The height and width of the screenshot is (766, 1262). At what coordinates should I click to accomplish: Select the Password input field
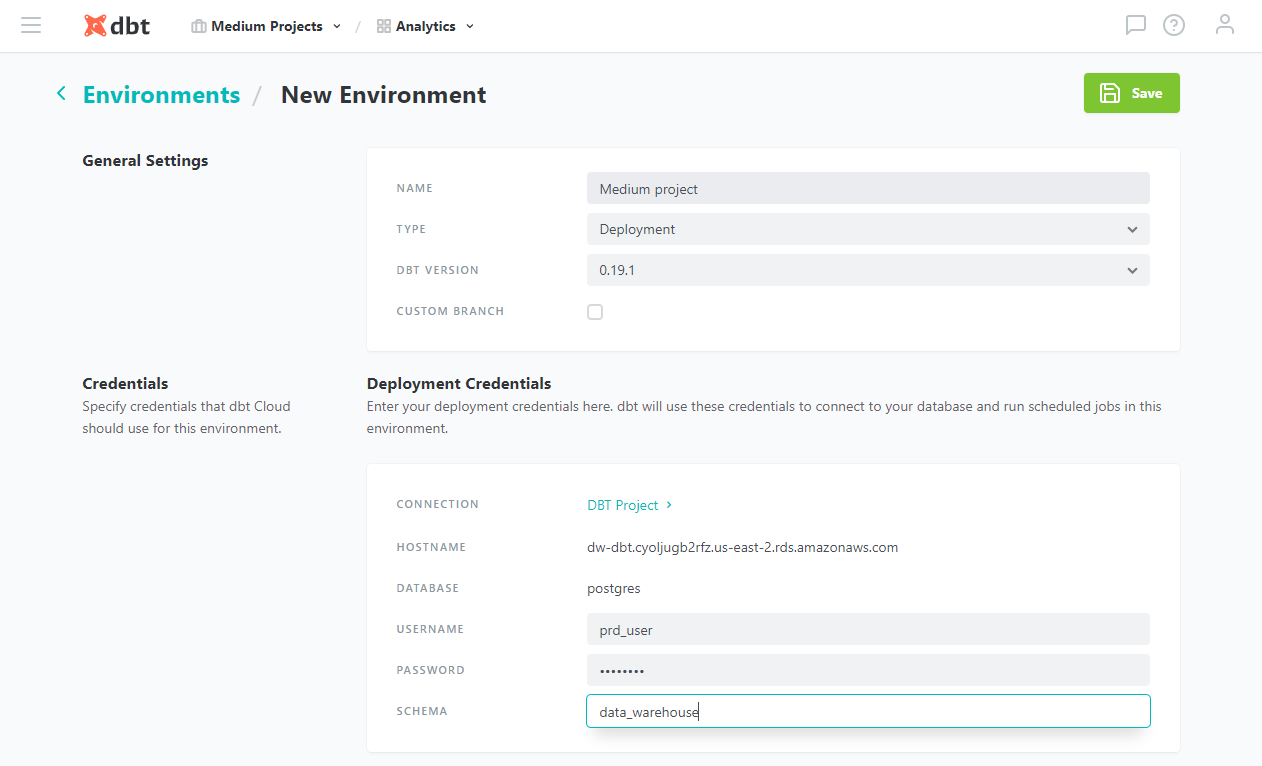(867, 670)
